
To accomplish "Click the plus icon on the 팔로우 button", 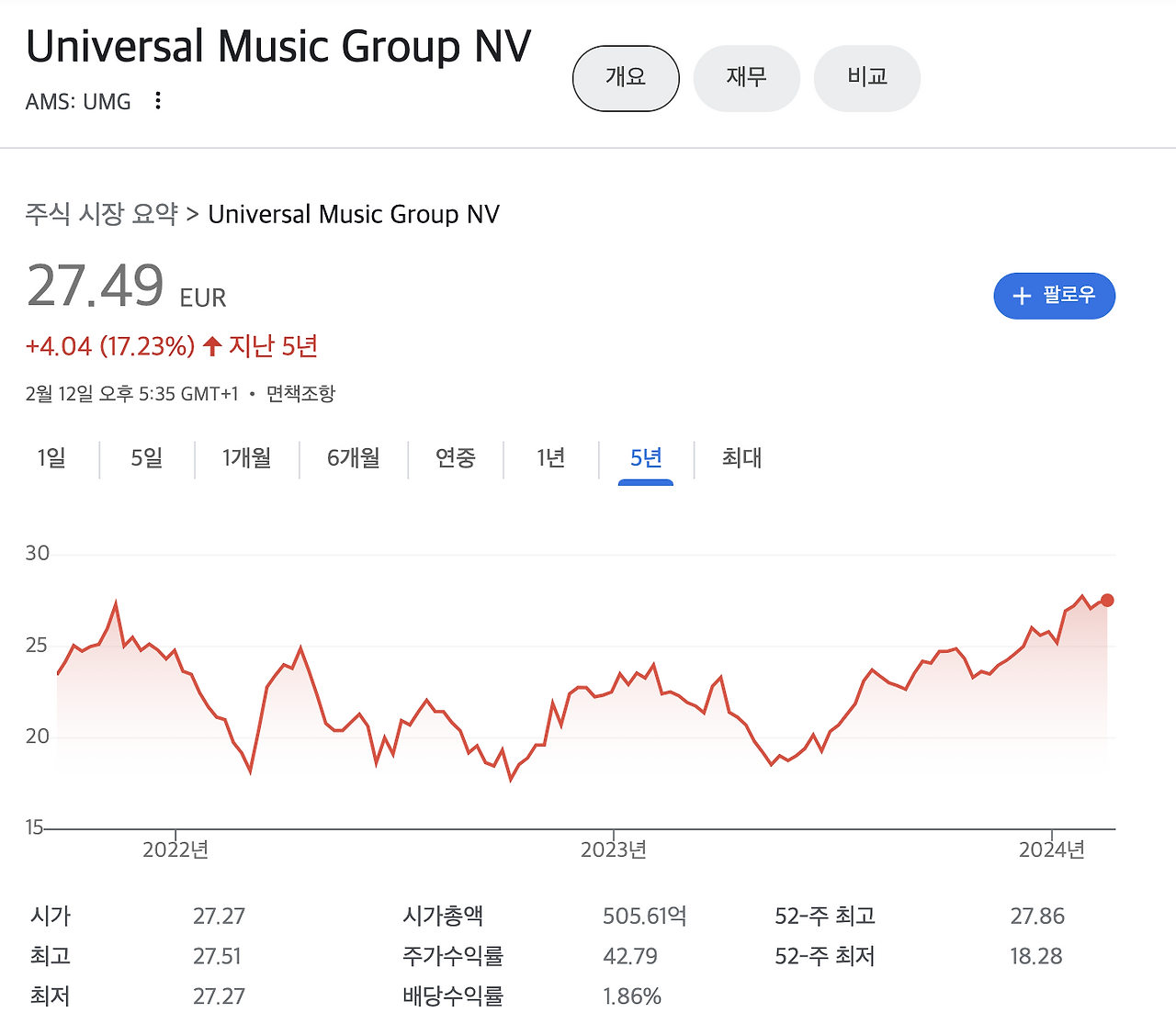I will tap(1023, 296).
